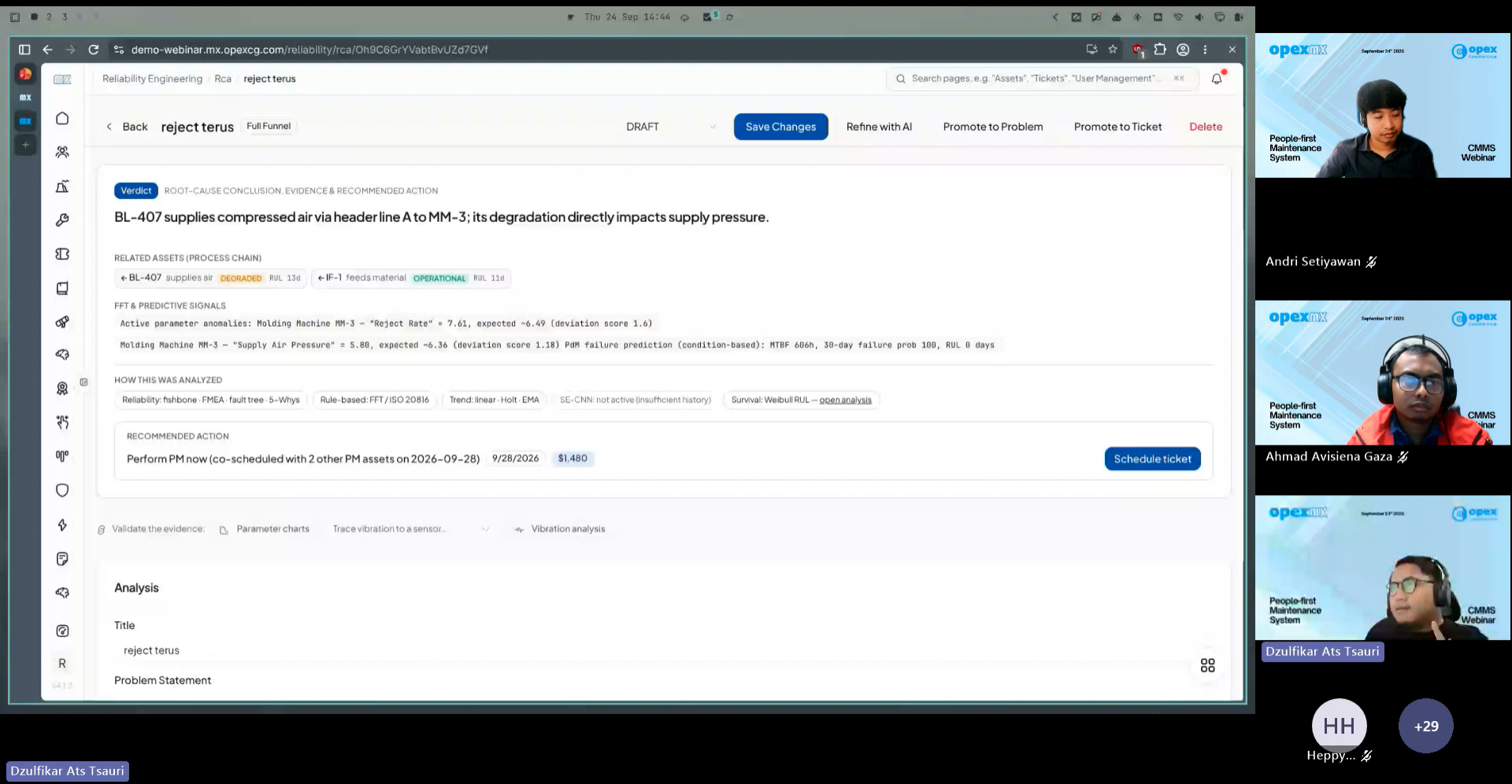This screenshot has height=784, width=1512.
Task: Click the notifications bell icon
Action: [x=1217, y=79]
